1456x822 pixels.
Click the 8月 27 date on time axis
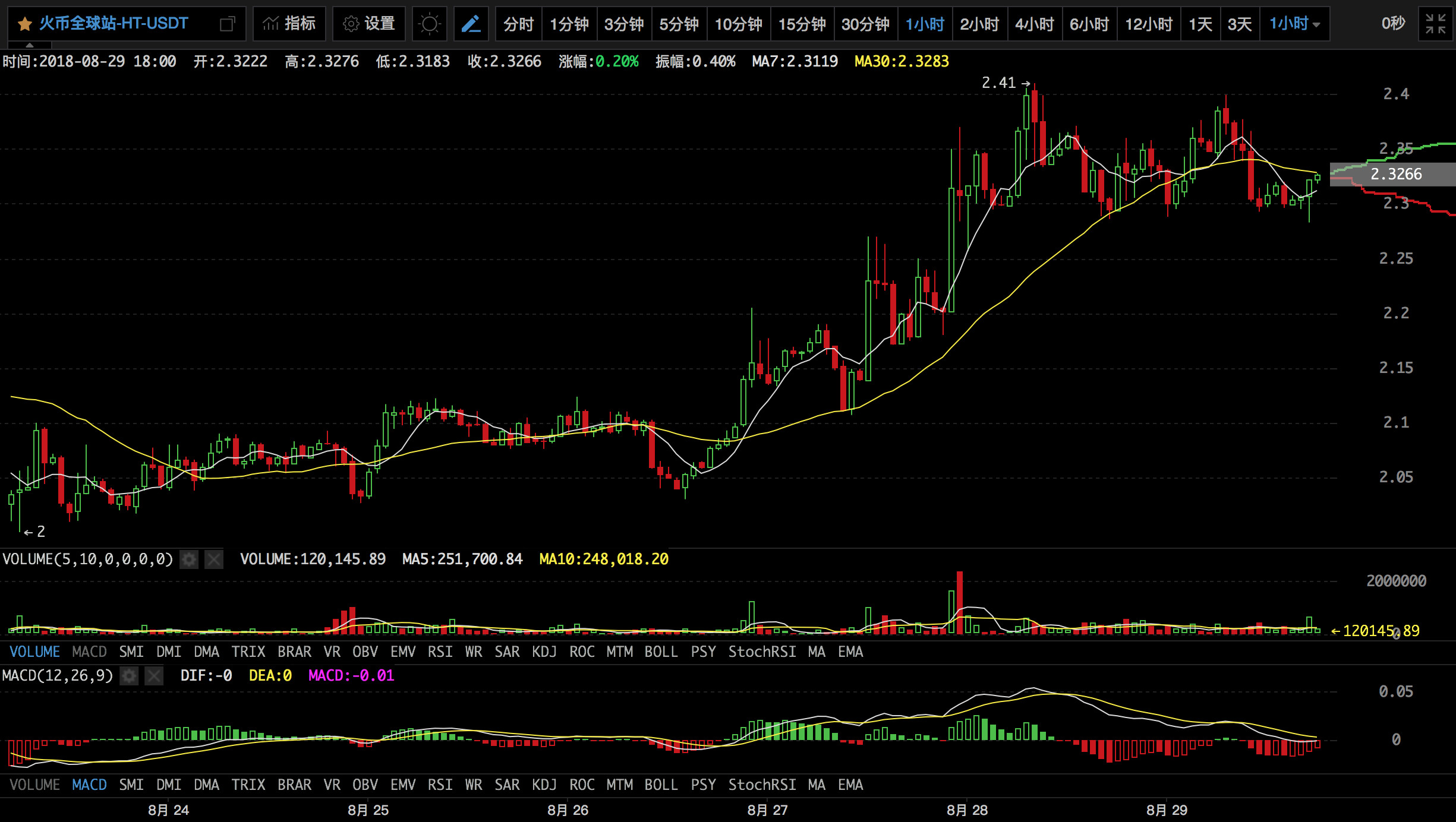[767, 810]
